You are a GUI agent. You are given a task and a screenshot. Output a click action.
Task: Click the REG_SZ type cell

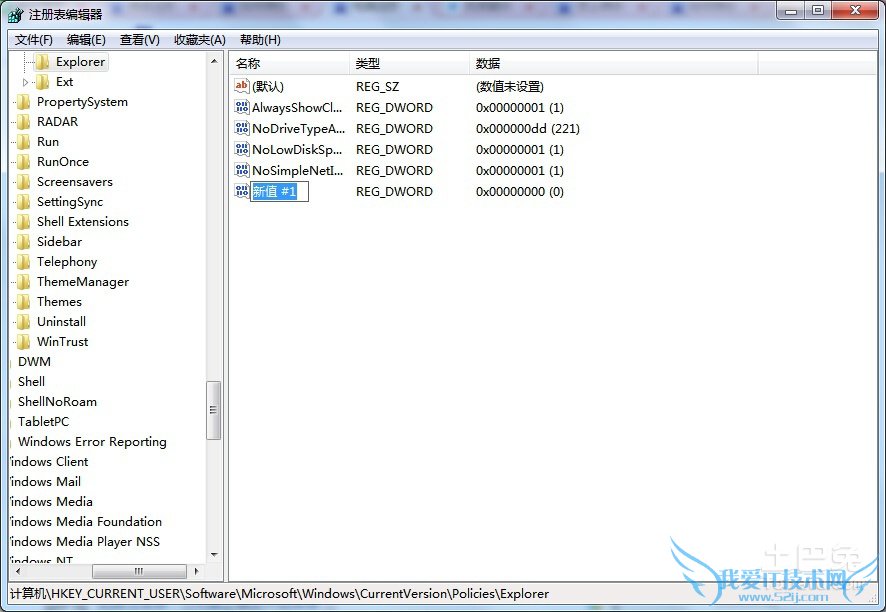pyautogui.click(x=377, y=86)
